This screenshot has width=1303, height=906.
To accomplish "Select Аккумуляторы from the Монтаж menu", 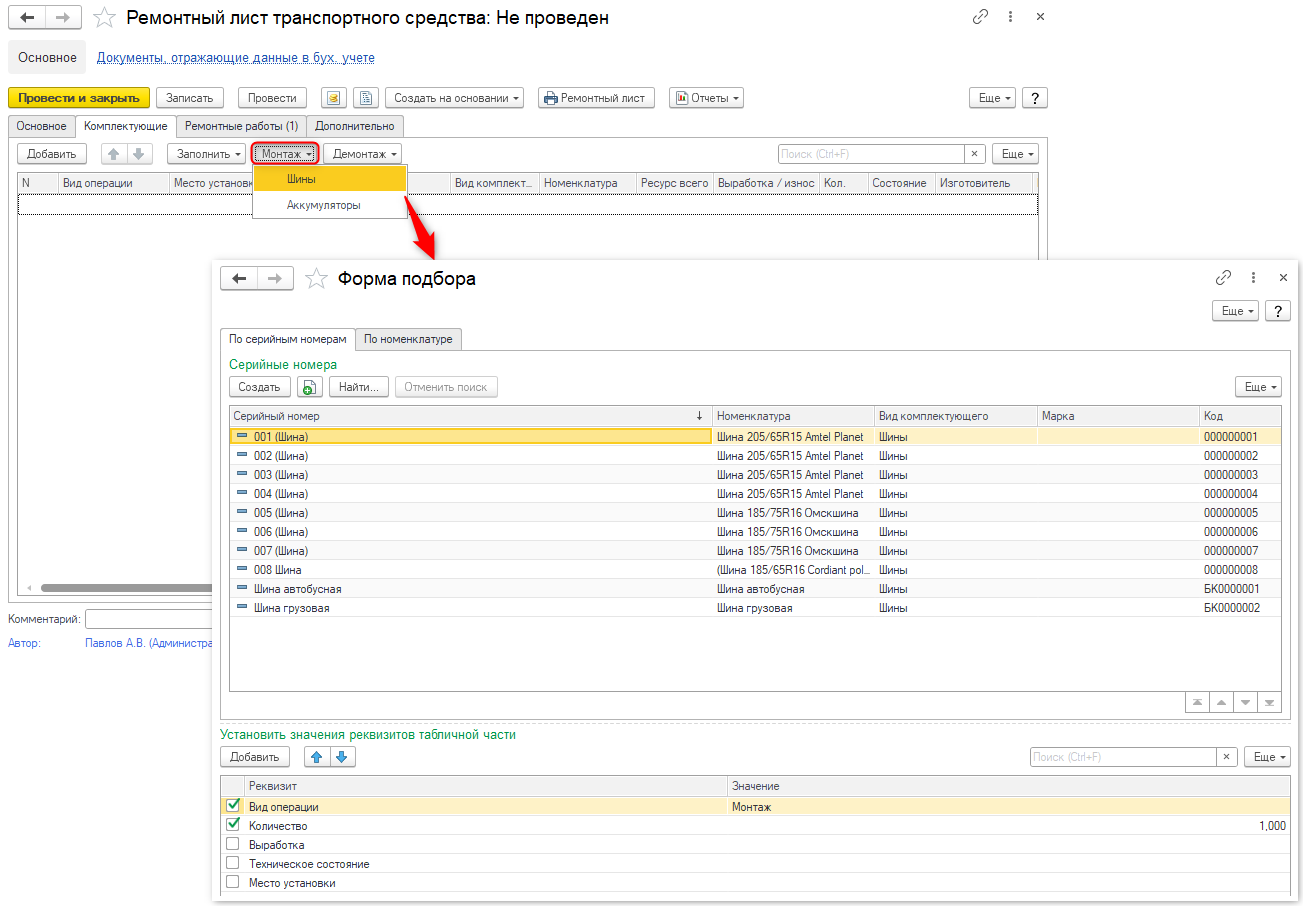I will (323, 205).
